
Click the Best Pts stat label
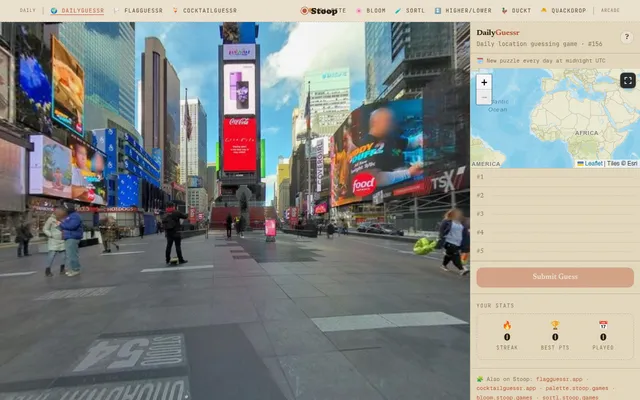tap(555, 347)
